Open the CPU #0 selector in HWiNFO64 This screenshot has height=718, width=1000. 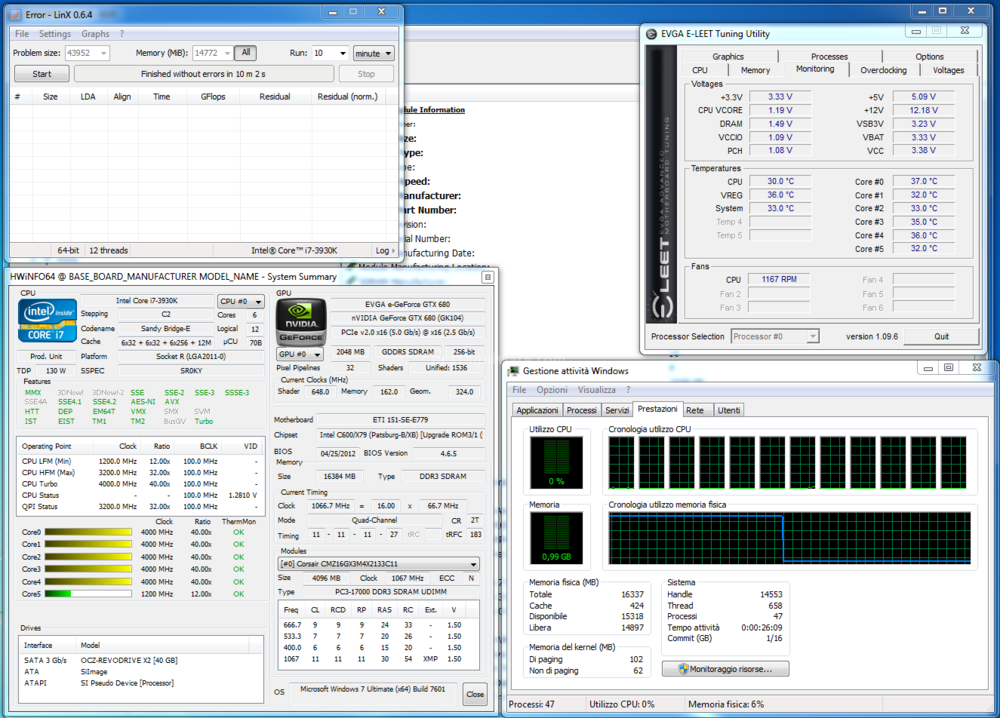(x=240, y=301)
